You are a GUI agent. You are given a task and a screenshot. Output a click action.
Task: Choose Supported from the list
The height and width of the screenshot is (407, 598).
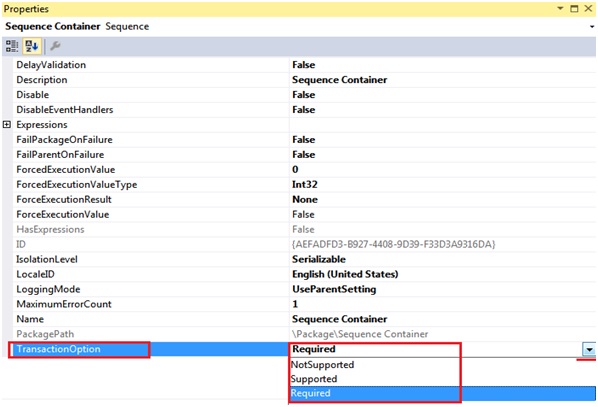314,379
